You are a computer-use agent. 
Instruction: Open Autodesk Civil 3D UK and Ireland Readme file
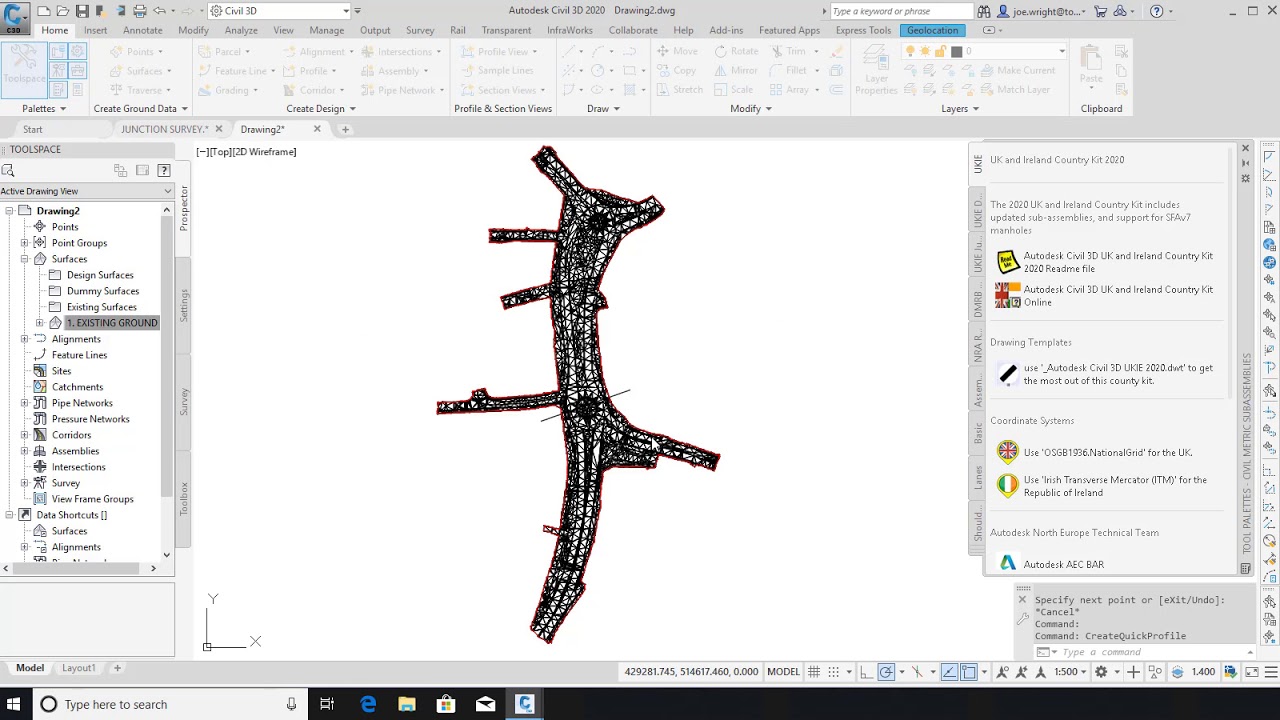[x=1105, y=262]
